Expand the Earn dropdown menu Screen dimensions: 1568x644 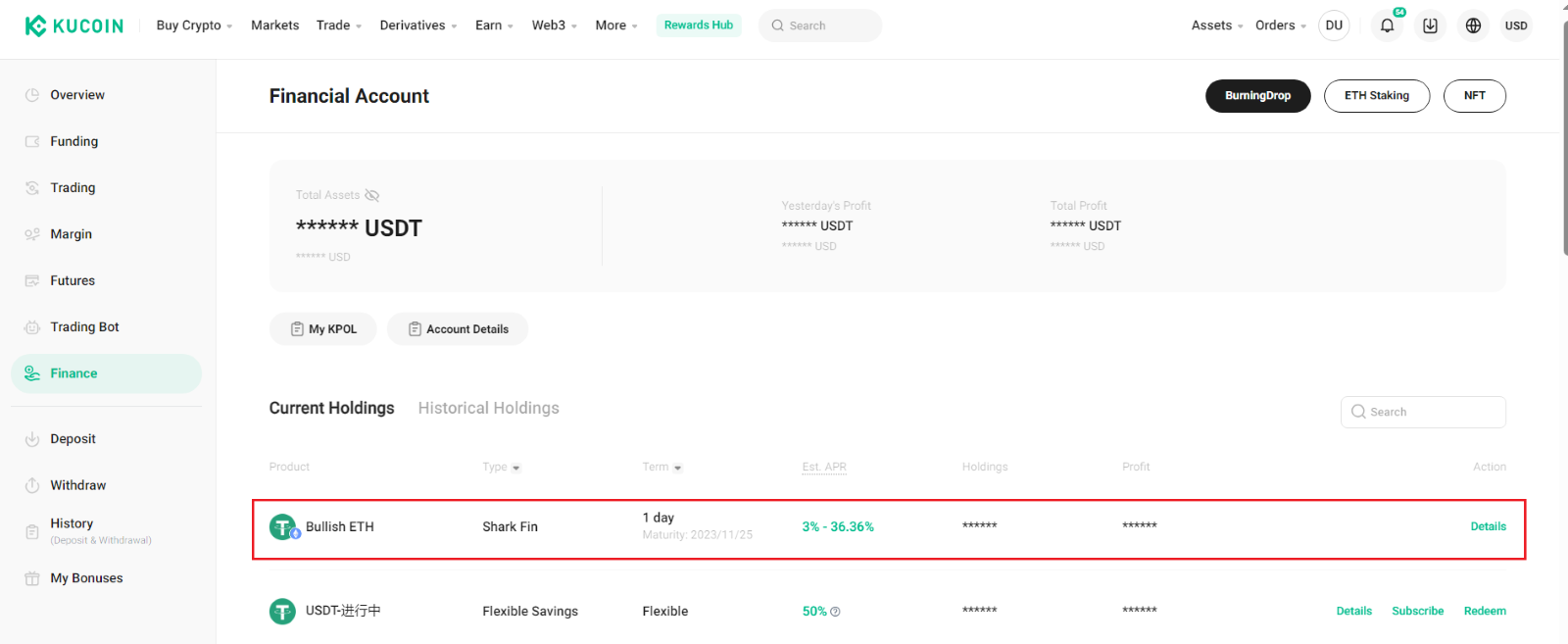pyautogui.click(x=494, y=25)
